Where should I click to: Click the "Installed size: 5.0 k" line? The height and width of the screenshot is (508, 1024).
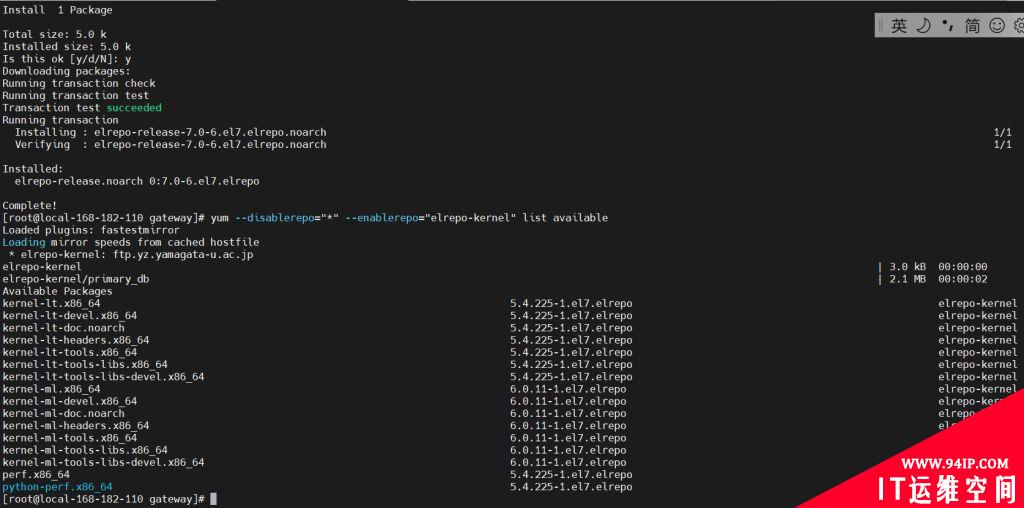point(67,46)
